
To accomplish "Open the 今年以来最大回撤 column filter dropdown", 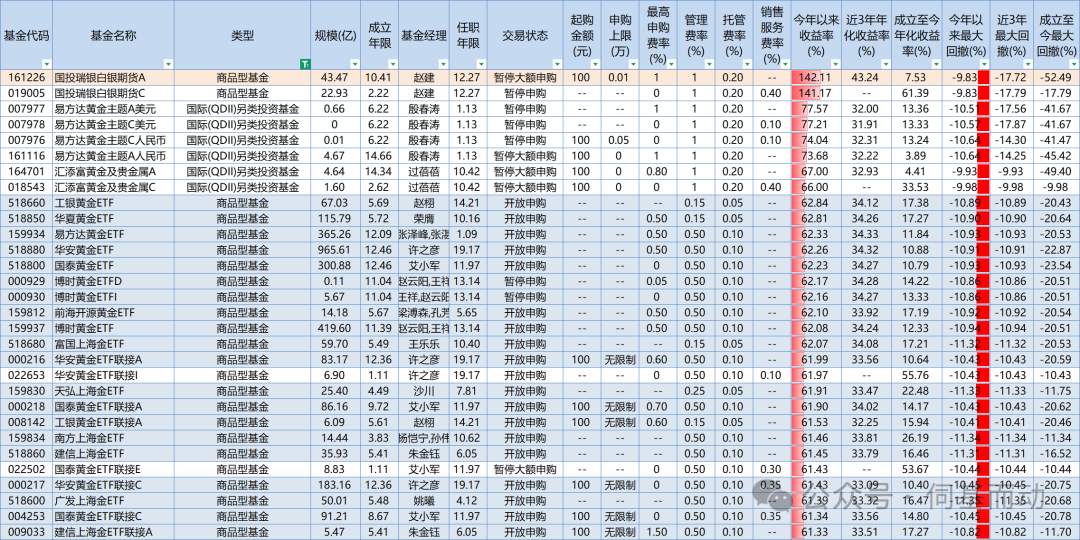I will [x=983, y=64].
